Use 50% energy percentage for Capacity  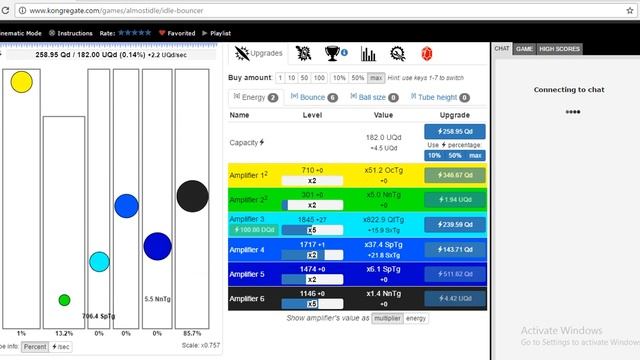point(455,156)
